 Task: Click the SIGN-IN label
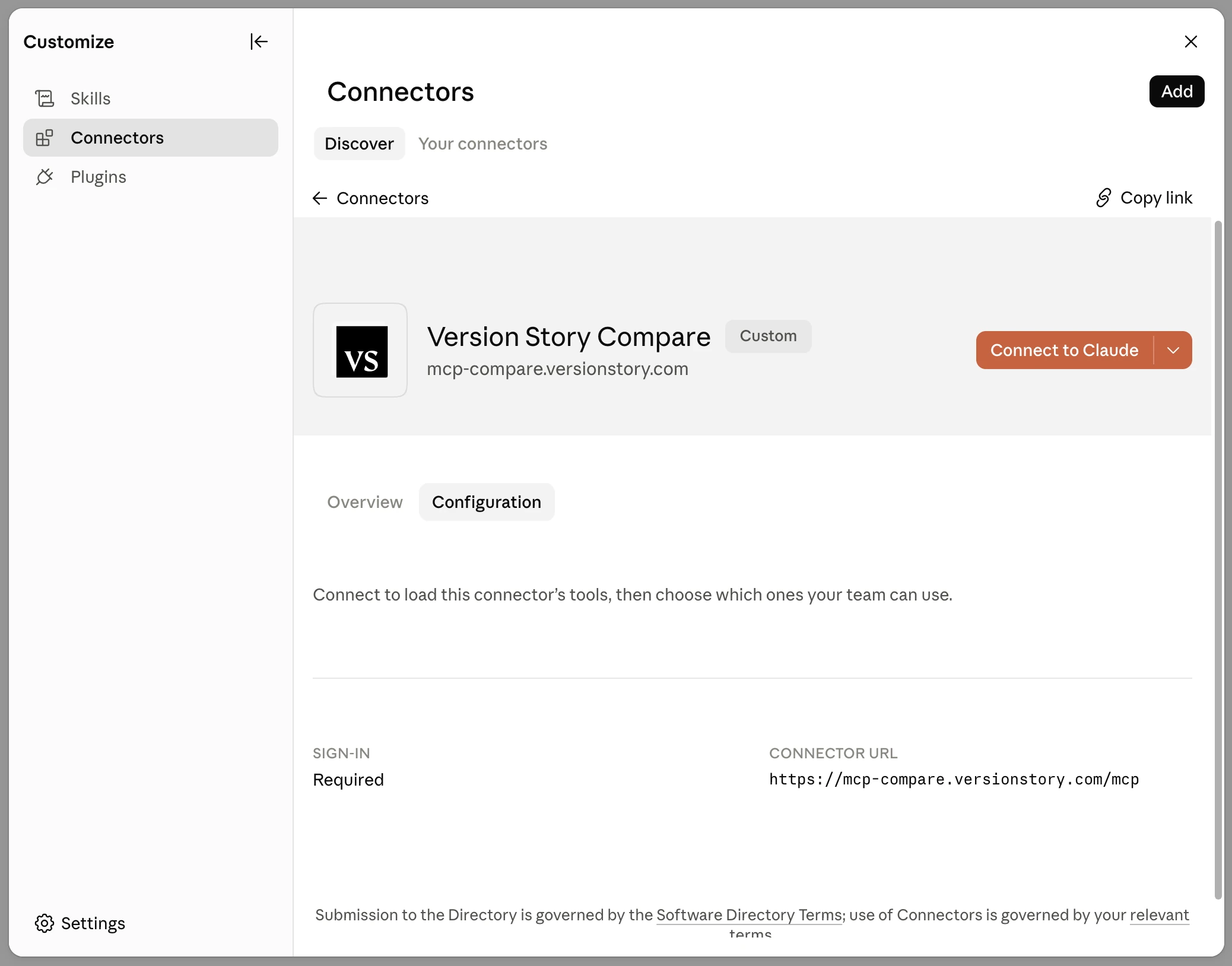click(x=341, y=754)
